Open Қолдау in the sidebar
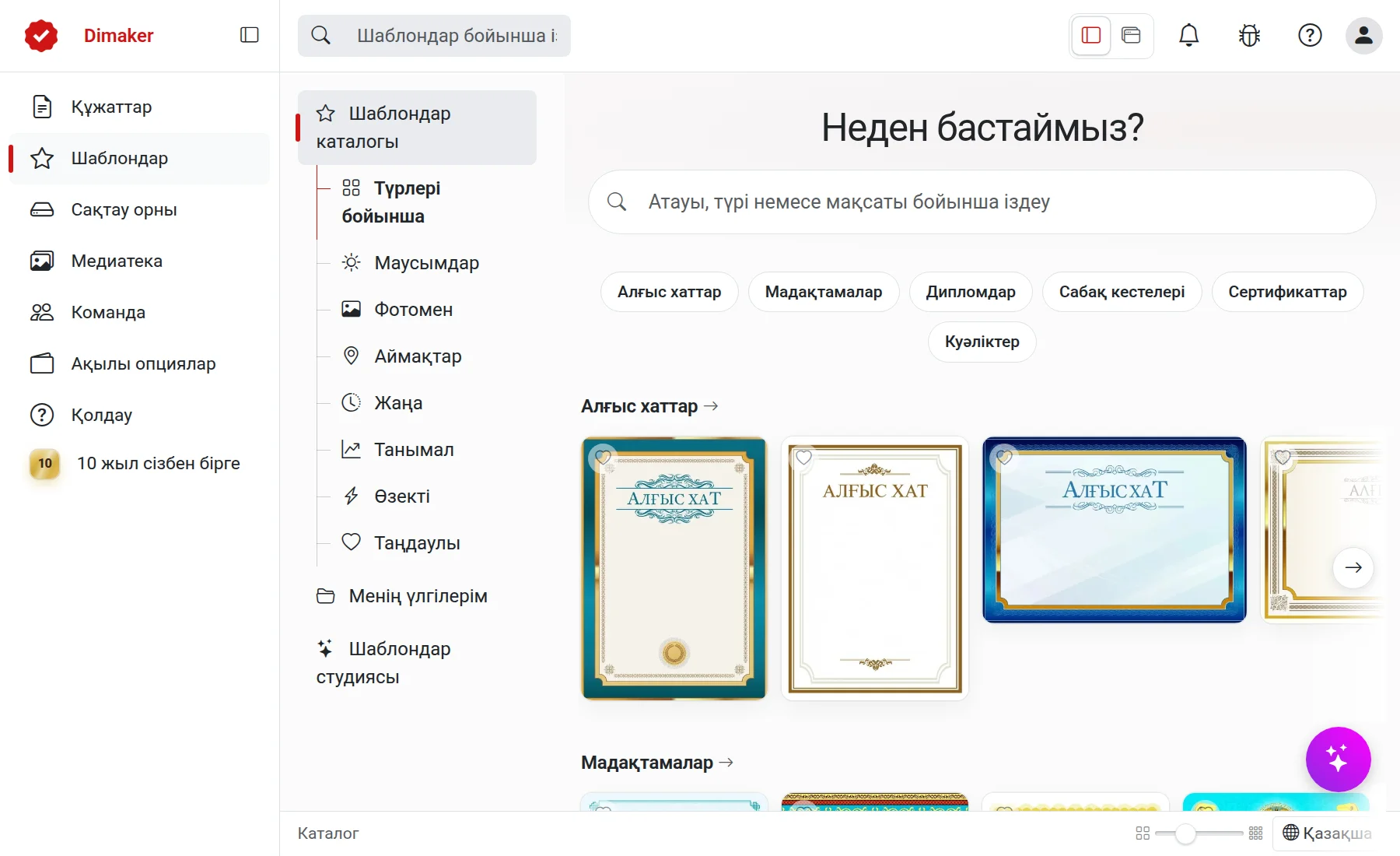This screenshot has width=1400, height=856. point(140,415)
